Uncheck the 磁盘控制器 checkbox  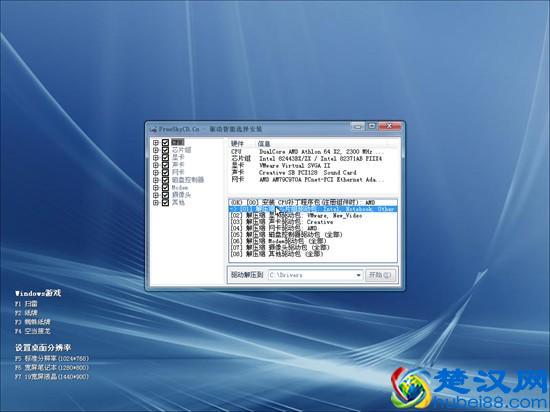(165, 180)
